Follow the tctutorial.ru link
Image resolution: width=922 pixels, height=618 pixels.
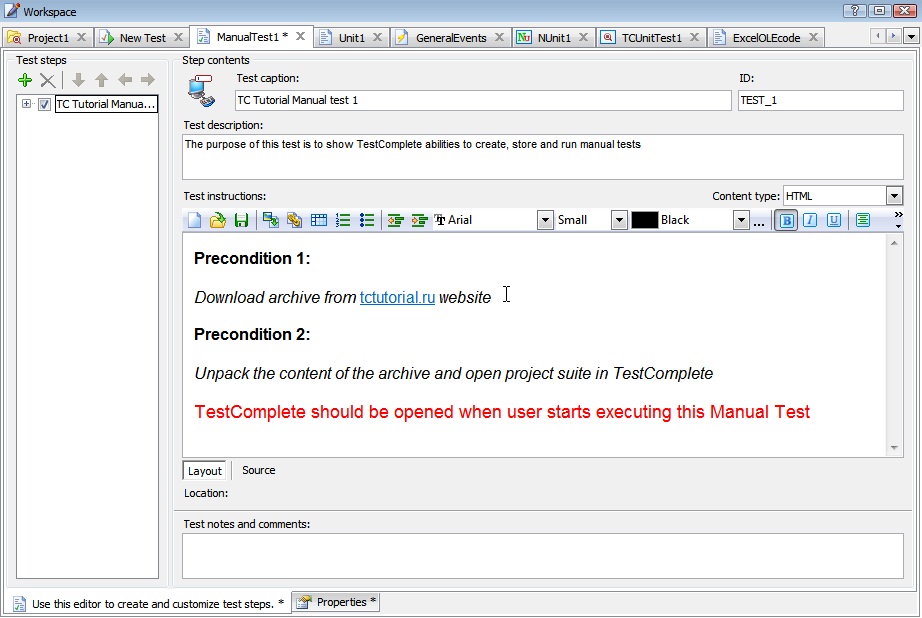coord(397,298)
